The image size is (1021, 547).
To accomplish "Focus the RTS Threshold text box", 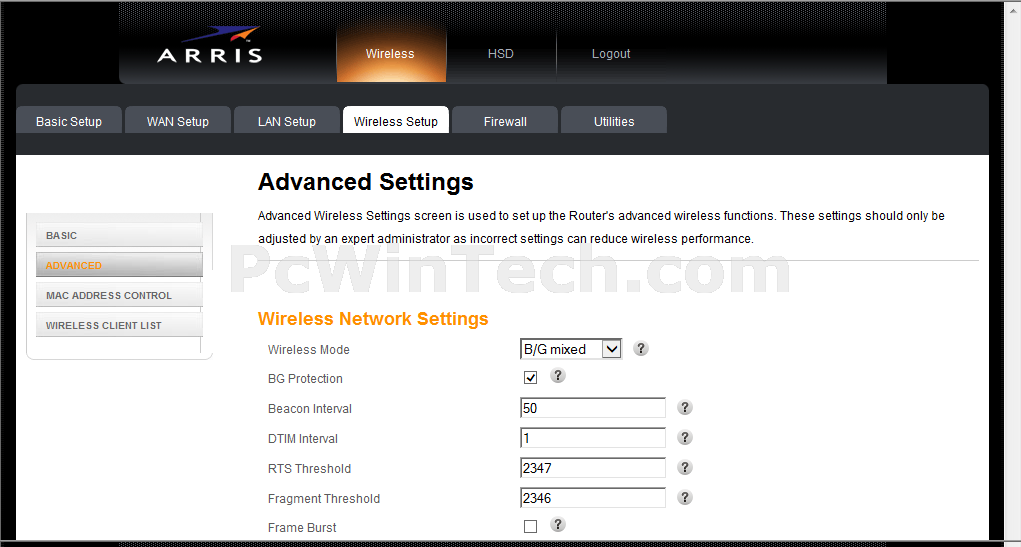I will [593, 468].
